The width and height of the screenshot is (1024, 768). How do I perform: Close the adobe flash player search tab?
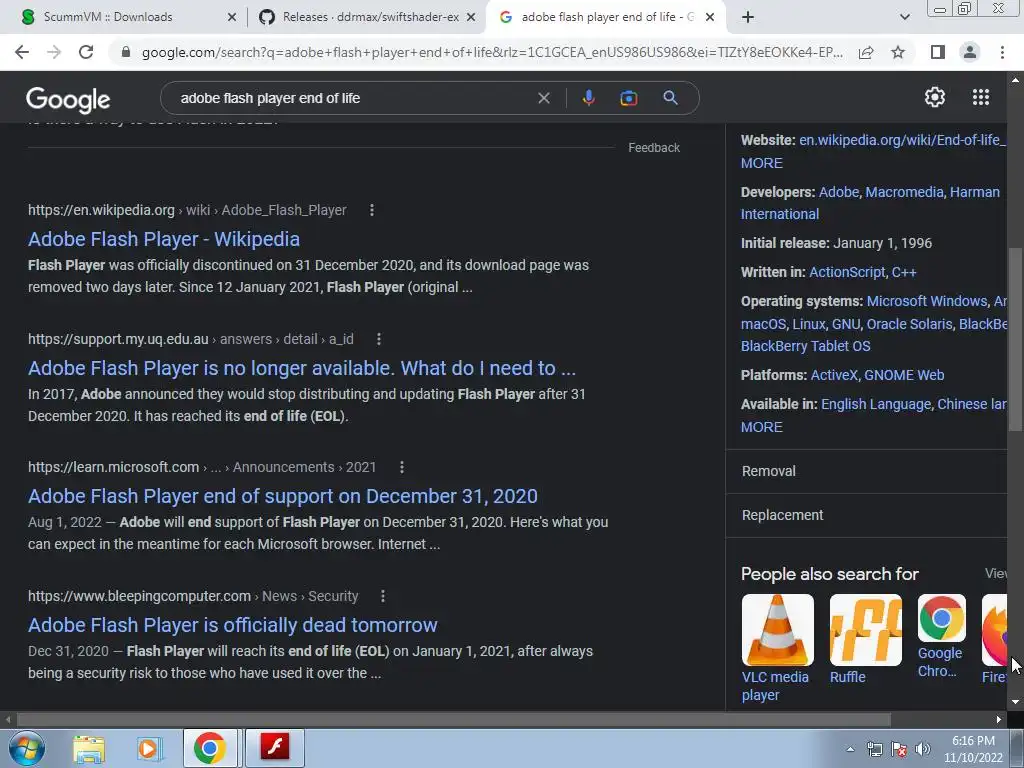[710, 17]
